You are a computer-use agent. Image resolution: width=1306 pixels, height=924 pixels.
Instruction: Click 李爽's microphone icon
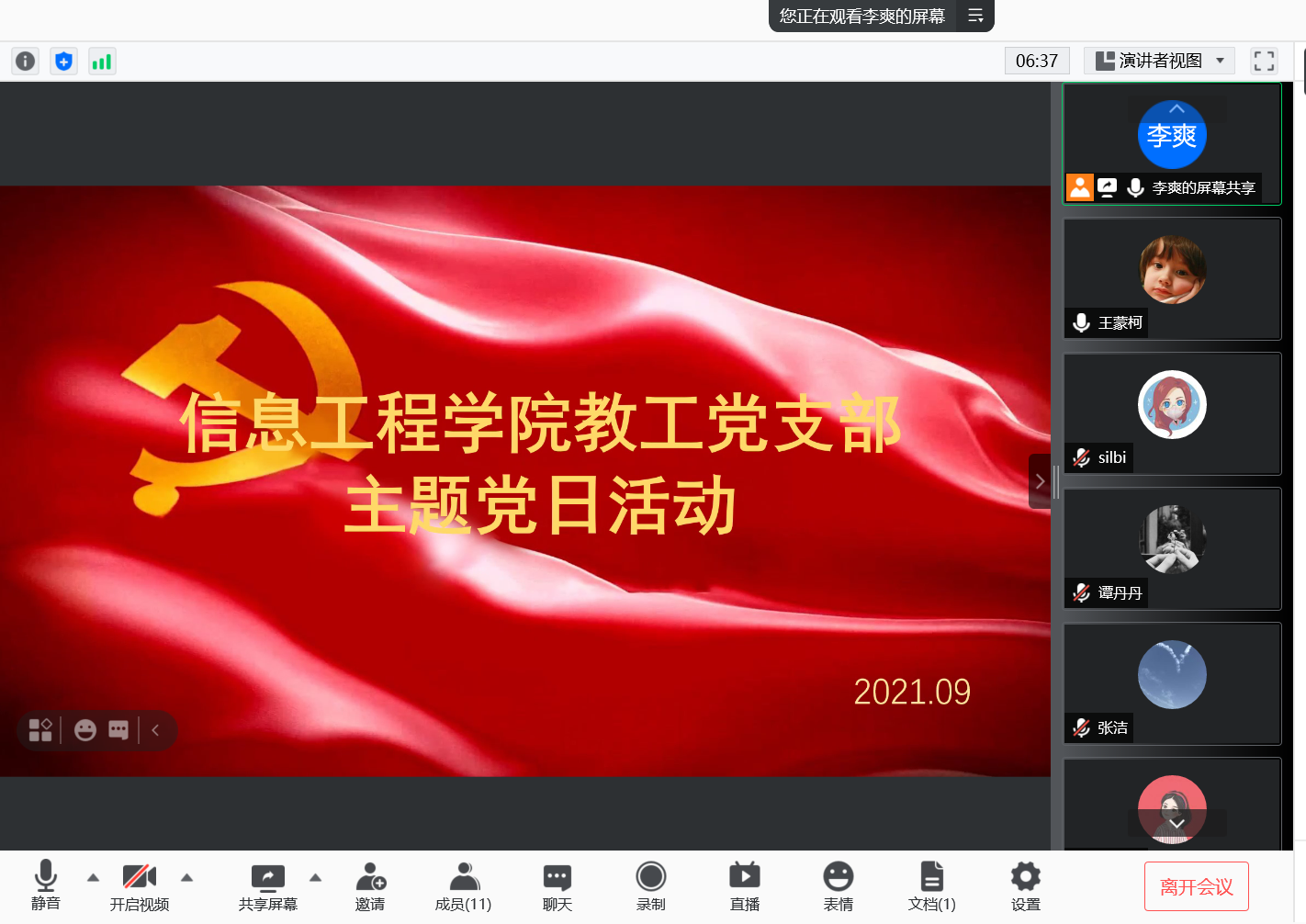[x=1136, y=187]
